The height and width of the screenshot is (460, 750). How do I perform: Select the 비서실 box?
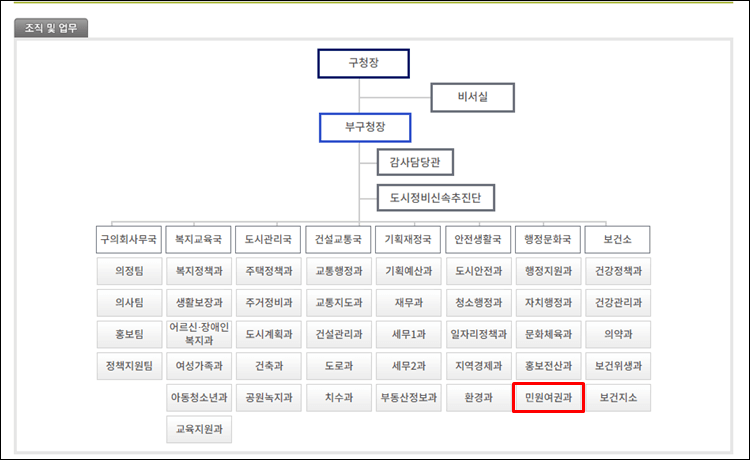pos(473,98)
